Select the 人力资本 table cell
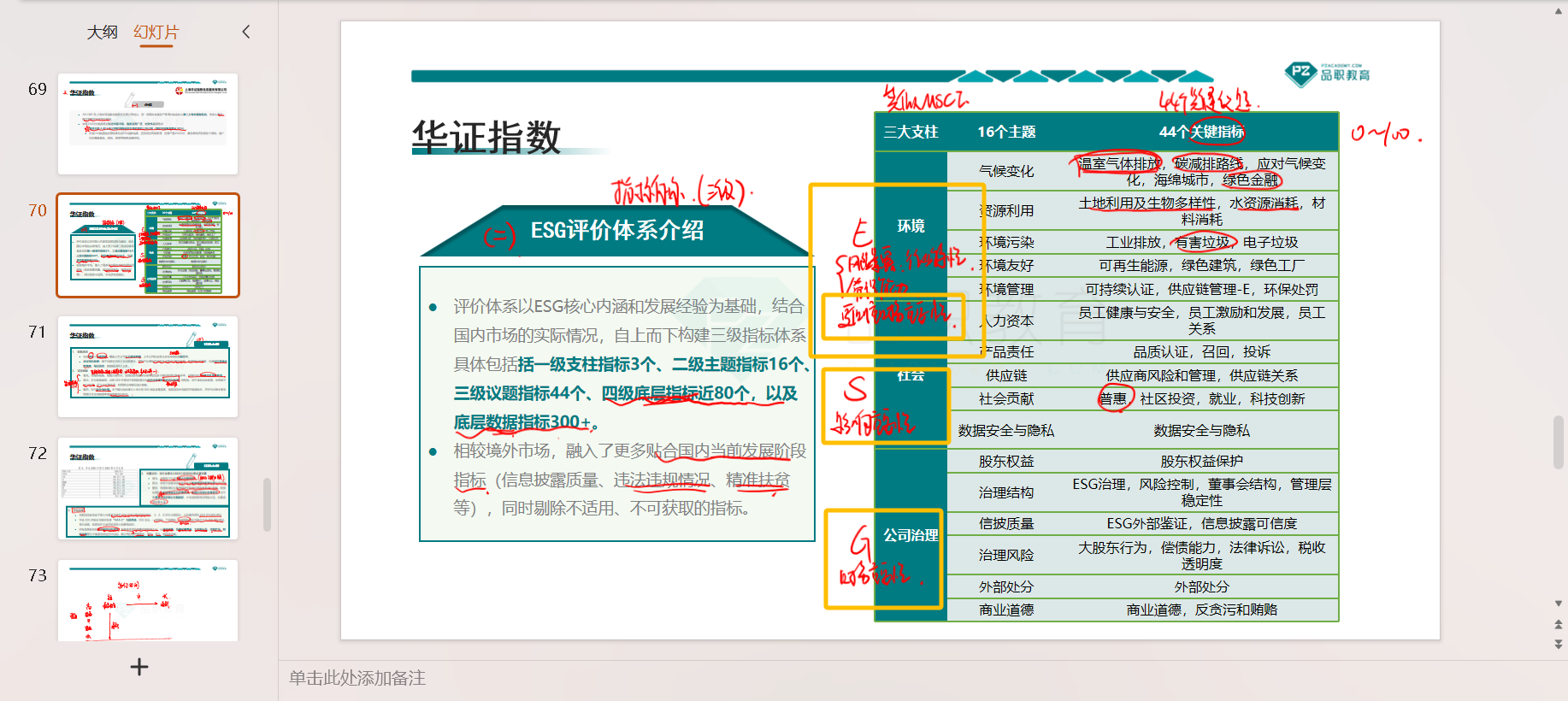This screenshot has width=1568, height=701. [1006, 321]
